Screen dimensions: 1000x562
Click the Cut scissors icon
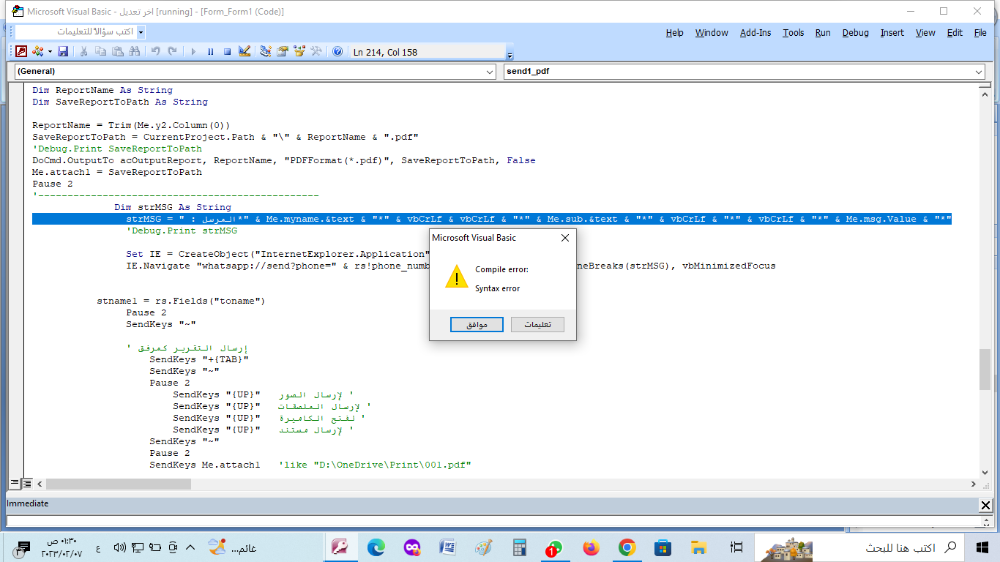click(x=83, y=52)
